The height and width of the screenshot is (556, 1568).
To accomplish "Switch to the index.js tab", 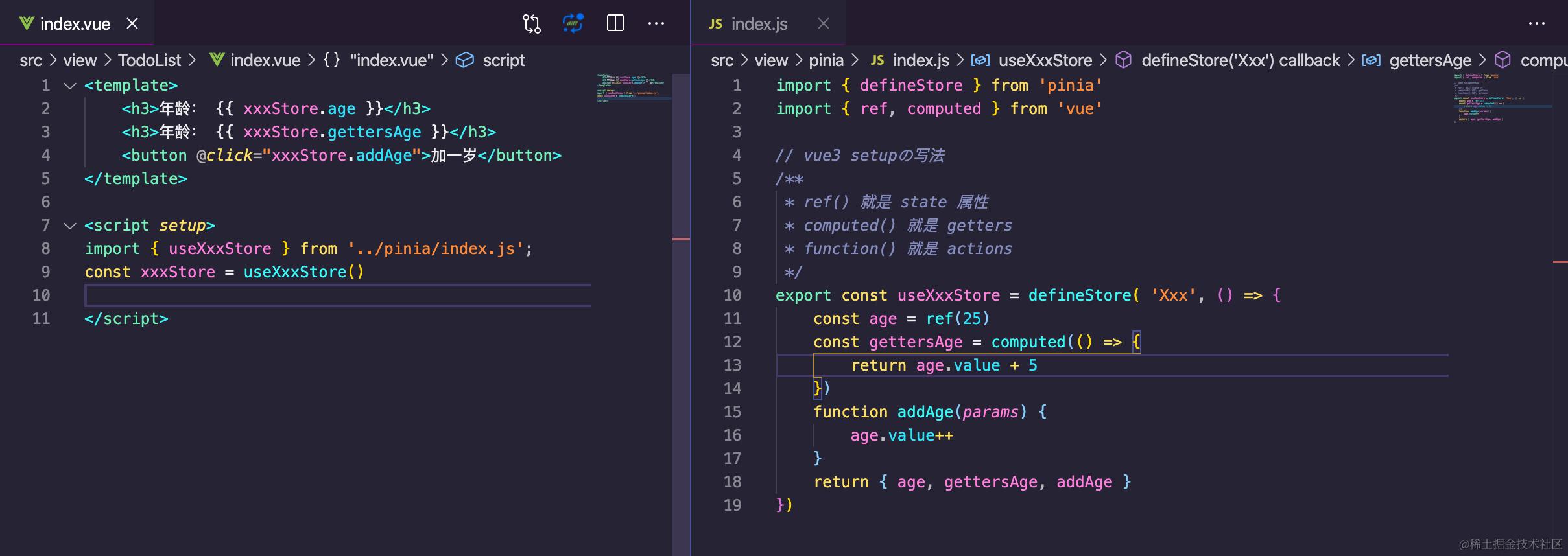I will coord(768,23).
